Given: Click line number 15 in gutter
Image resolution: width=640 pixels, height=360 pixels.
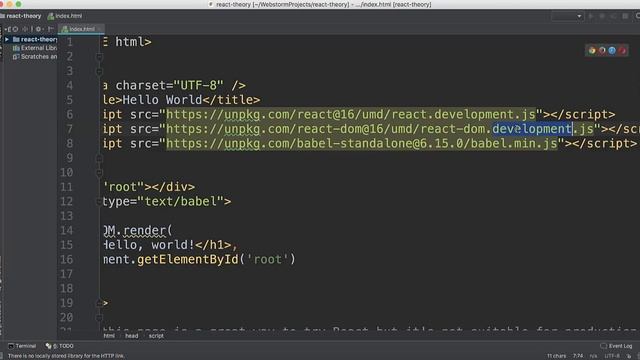Looking at the screenshot, I should point(67,245).
